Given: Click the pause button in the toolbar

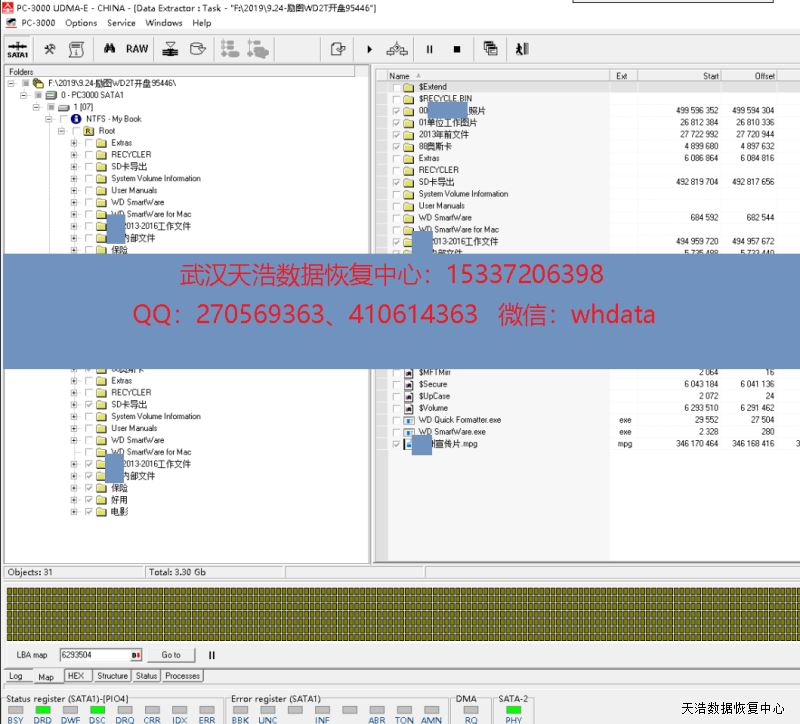Looking at the screenshot, I should (430, 48).
